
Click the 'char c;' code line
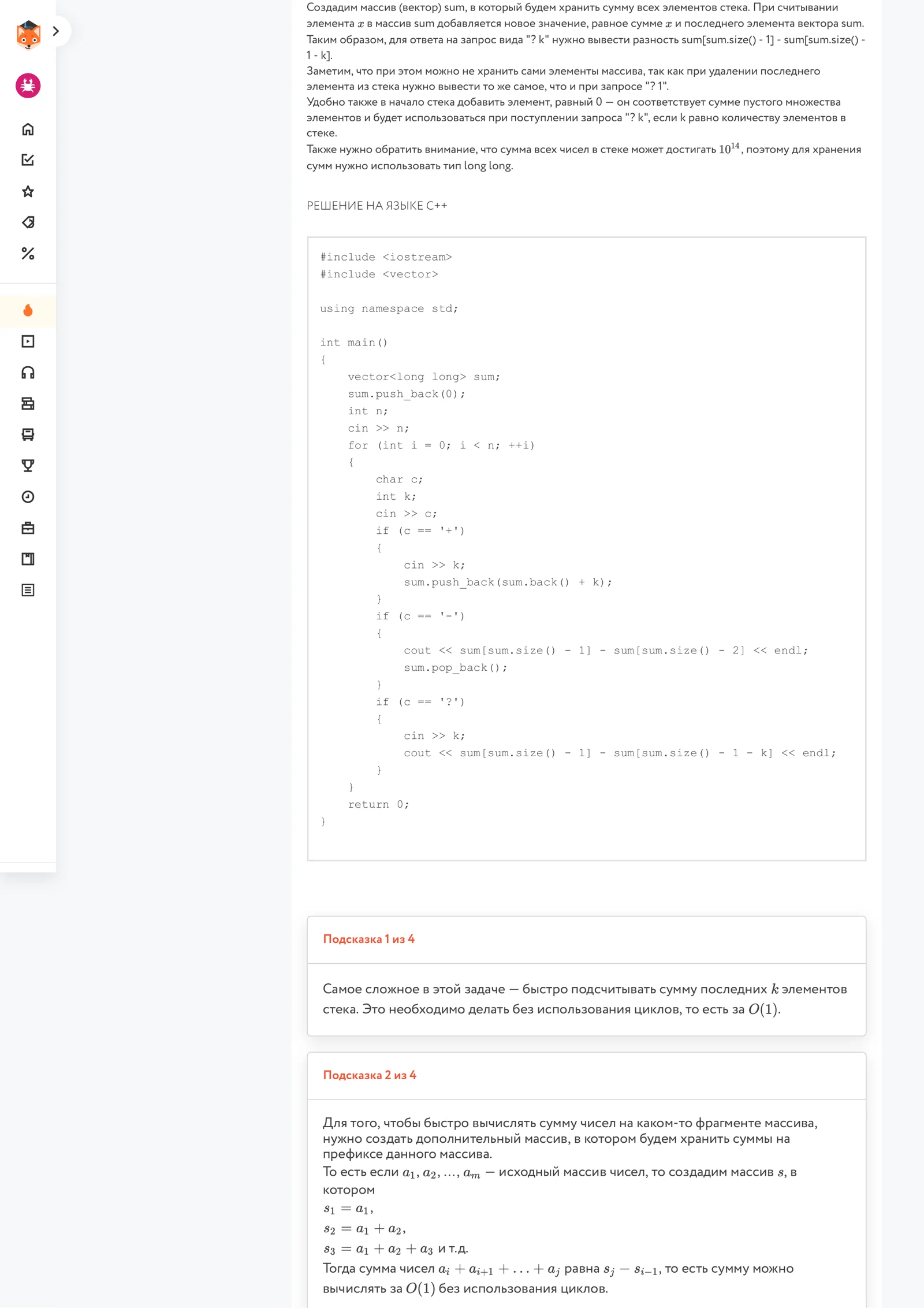click(399, 480)
